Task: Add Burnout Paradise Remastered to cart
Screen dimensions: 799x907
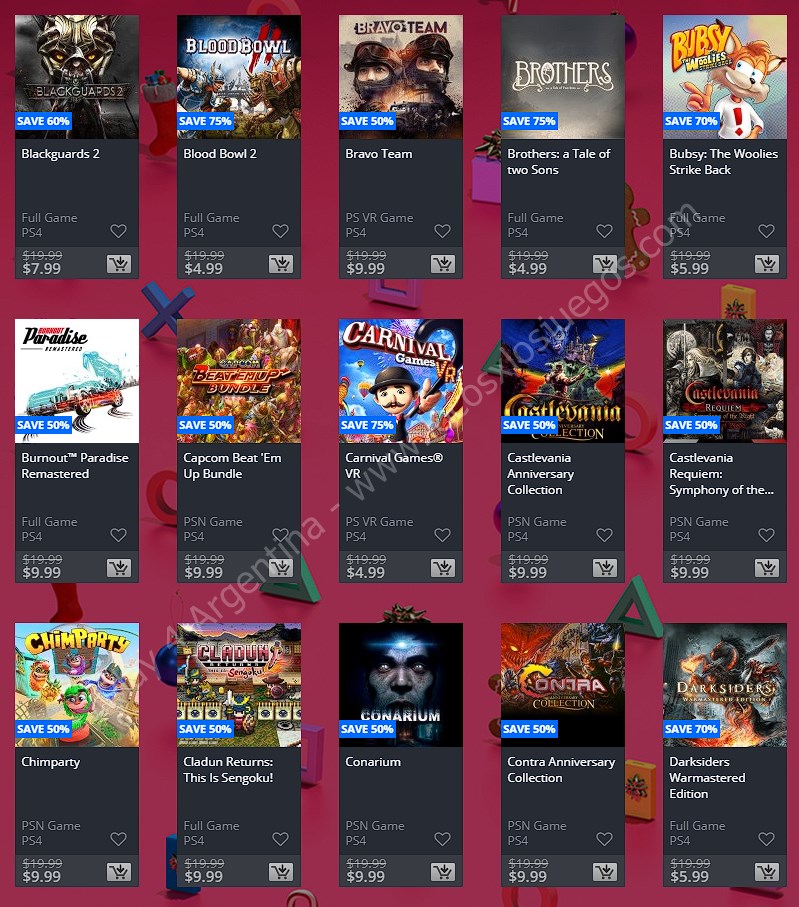Action: point(119,568)
